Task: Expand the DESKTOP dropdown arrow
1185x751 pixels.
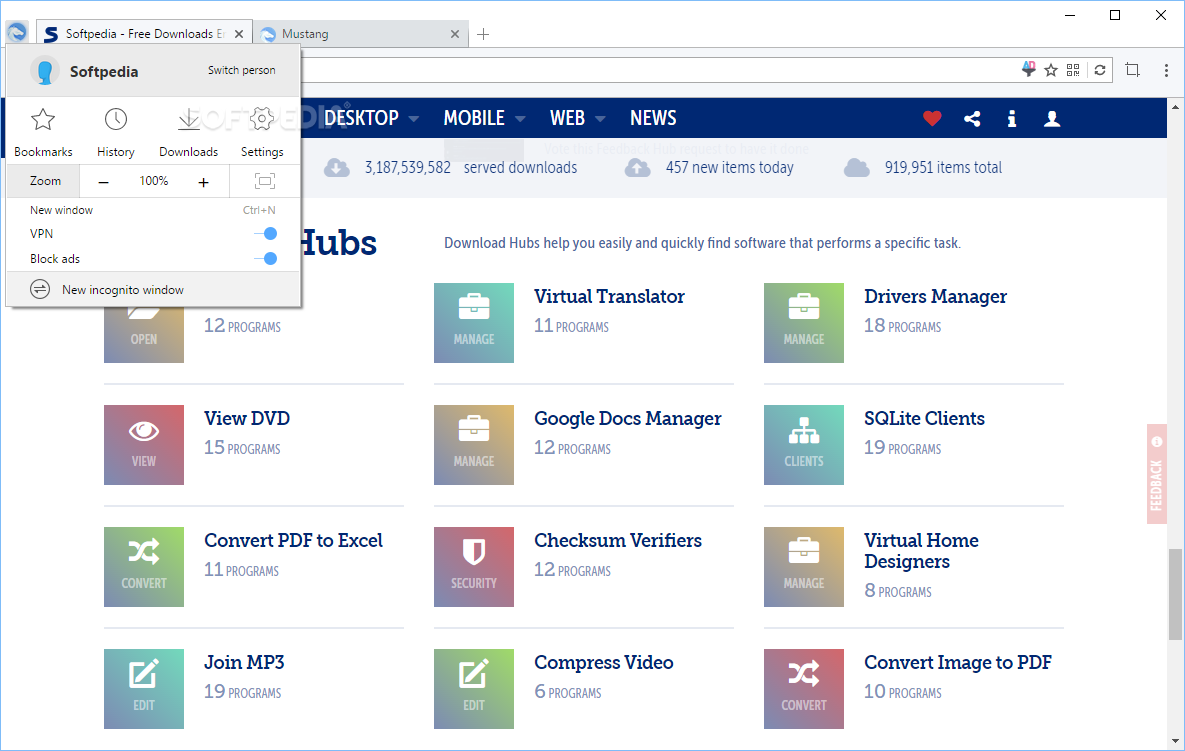Action: pyautogui.click(x=413, y=119)
